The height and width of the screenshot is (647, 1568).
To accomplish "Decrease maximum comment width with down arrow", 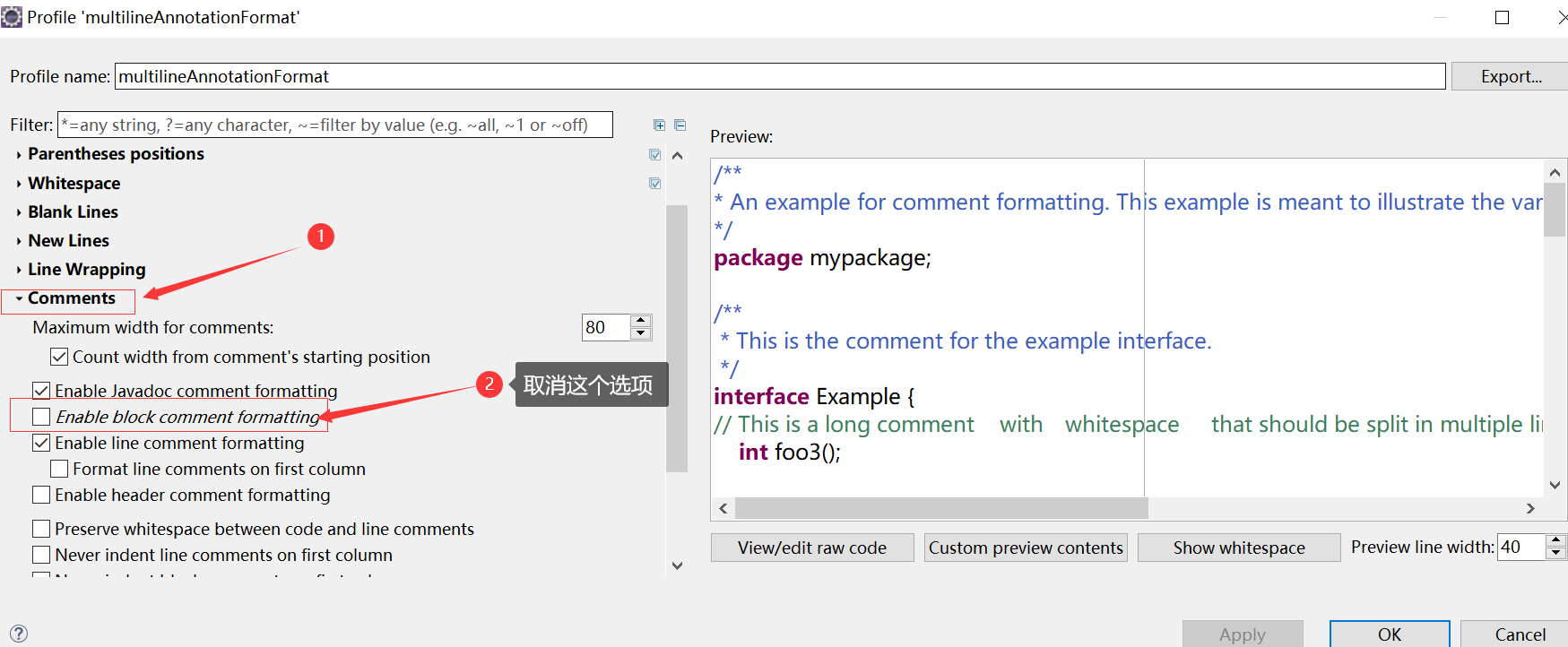I will [641, 334].
